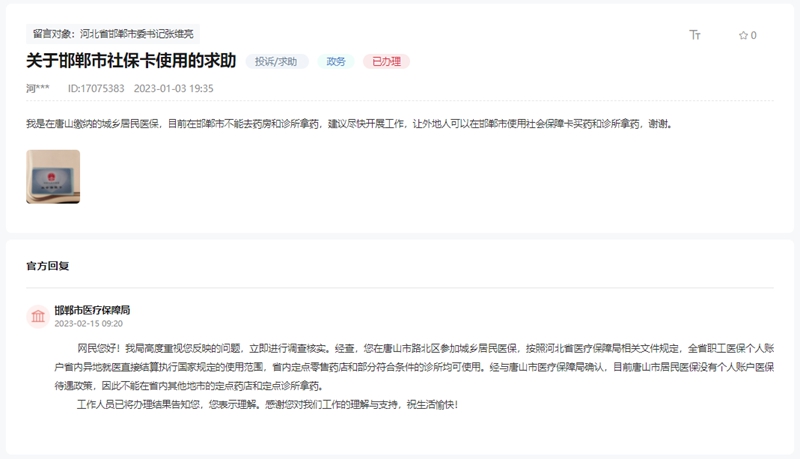Click the reply time 2023-02-15 09:20
The width and height of the screenshot is (800, 459).
tap(88, 323)
